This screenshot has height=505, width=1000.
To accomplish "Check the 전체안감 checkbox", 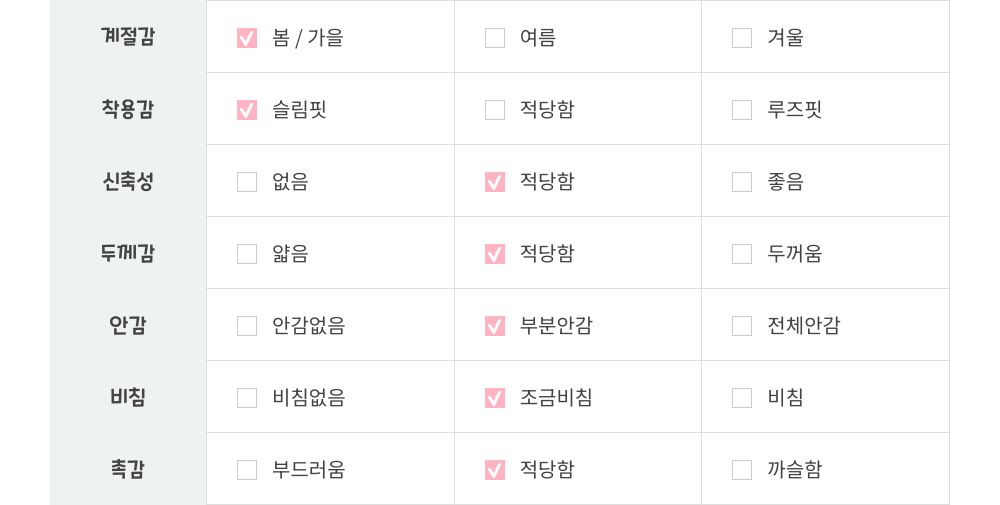I will coord(742,326).
